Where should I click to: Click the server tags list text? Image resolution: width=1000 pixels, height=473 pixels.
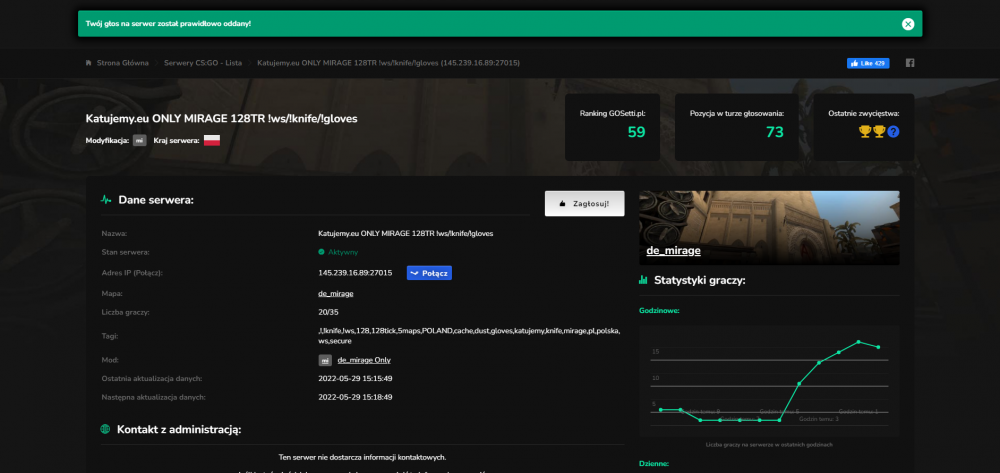click(x=469, y=336)
